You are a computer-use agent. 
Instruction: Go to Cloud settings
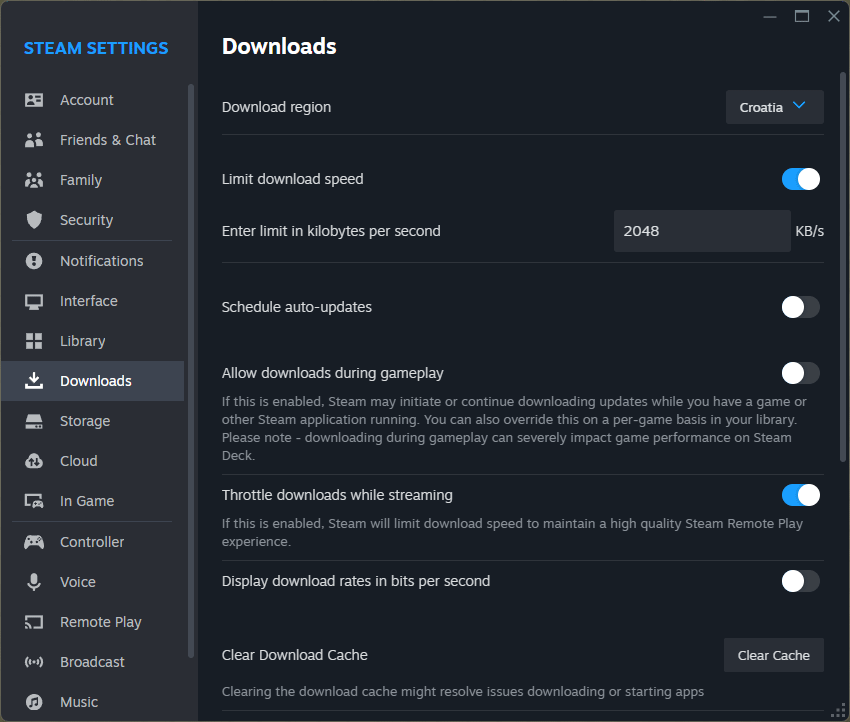[93, 461]
